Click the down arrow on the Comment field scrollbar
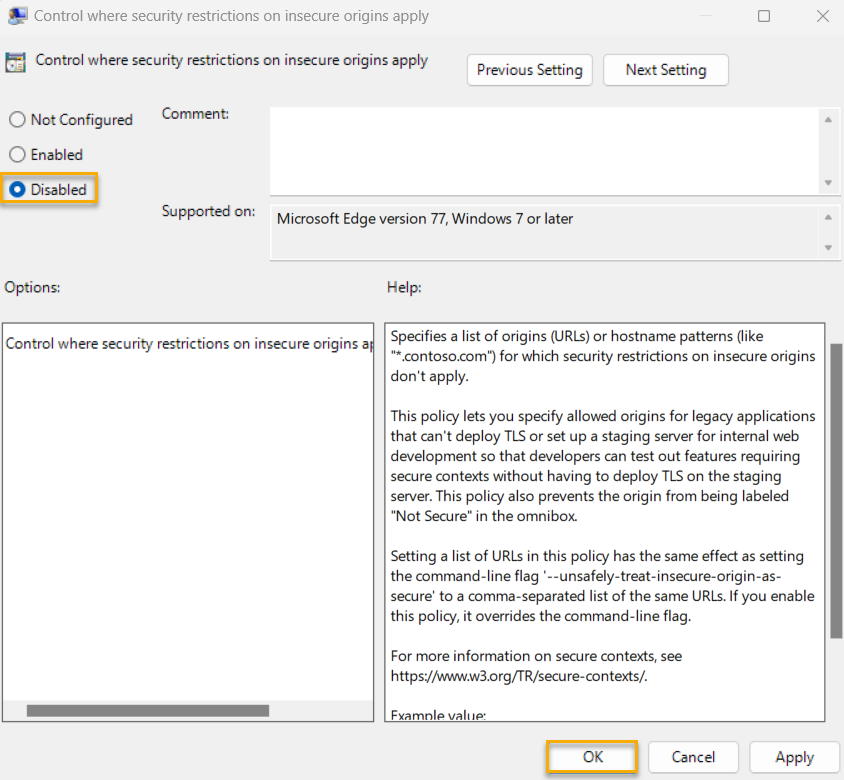Viewport: 844px width, 780px height. click(x=830, y=183)
